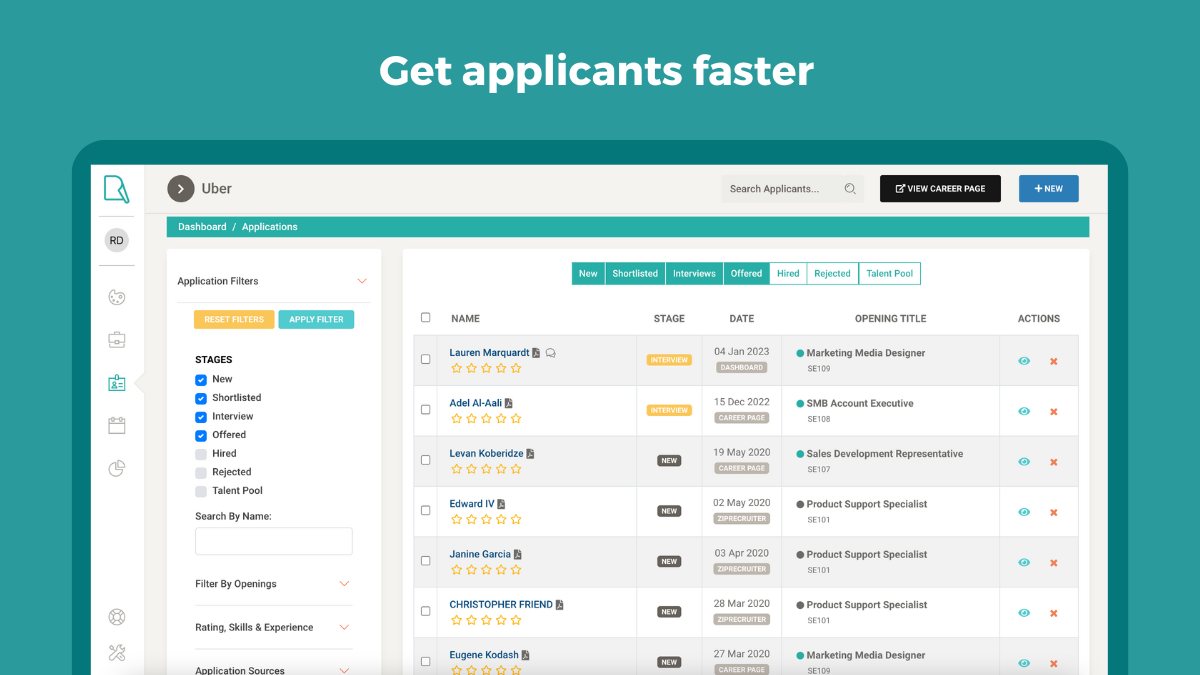The width and height of the screenshot is (1200, 675).
Task: Open the palette theme icon in sidebar
Action: point(117,297)
